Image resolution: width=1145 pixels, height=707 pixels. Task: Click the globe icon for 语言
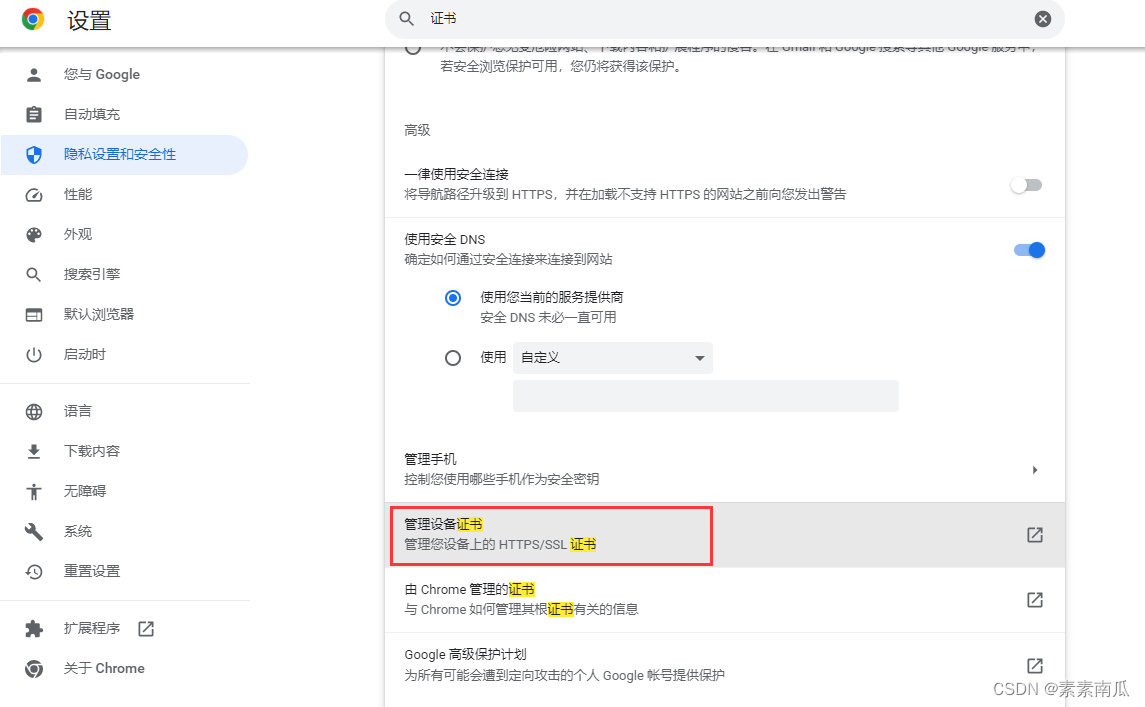point(34,412)
